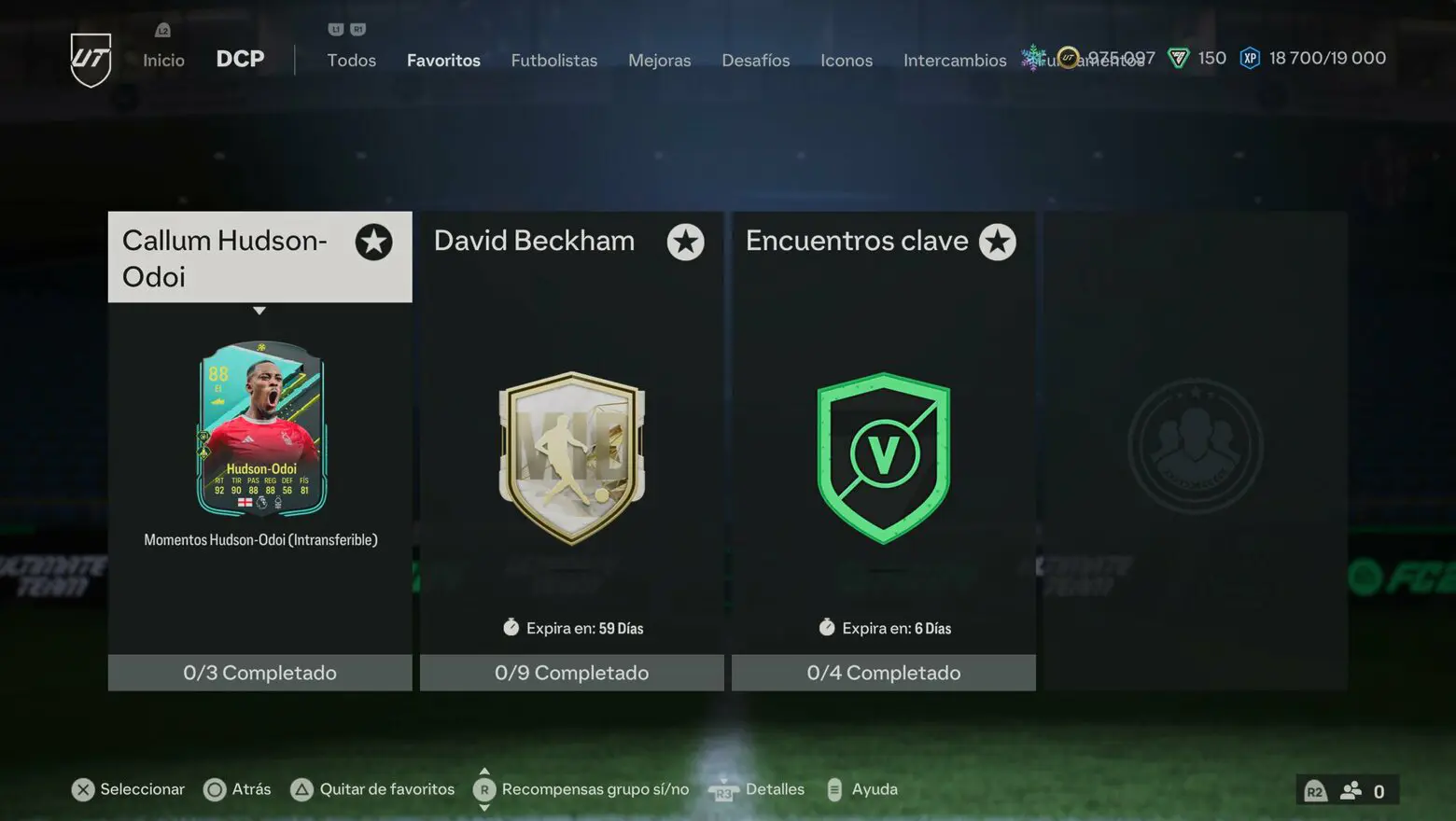Image resolution: width=1456 pixels, height=821 pixels.
Task: Toggle the David Beckham favorite star
Action: tap(685, 242)
